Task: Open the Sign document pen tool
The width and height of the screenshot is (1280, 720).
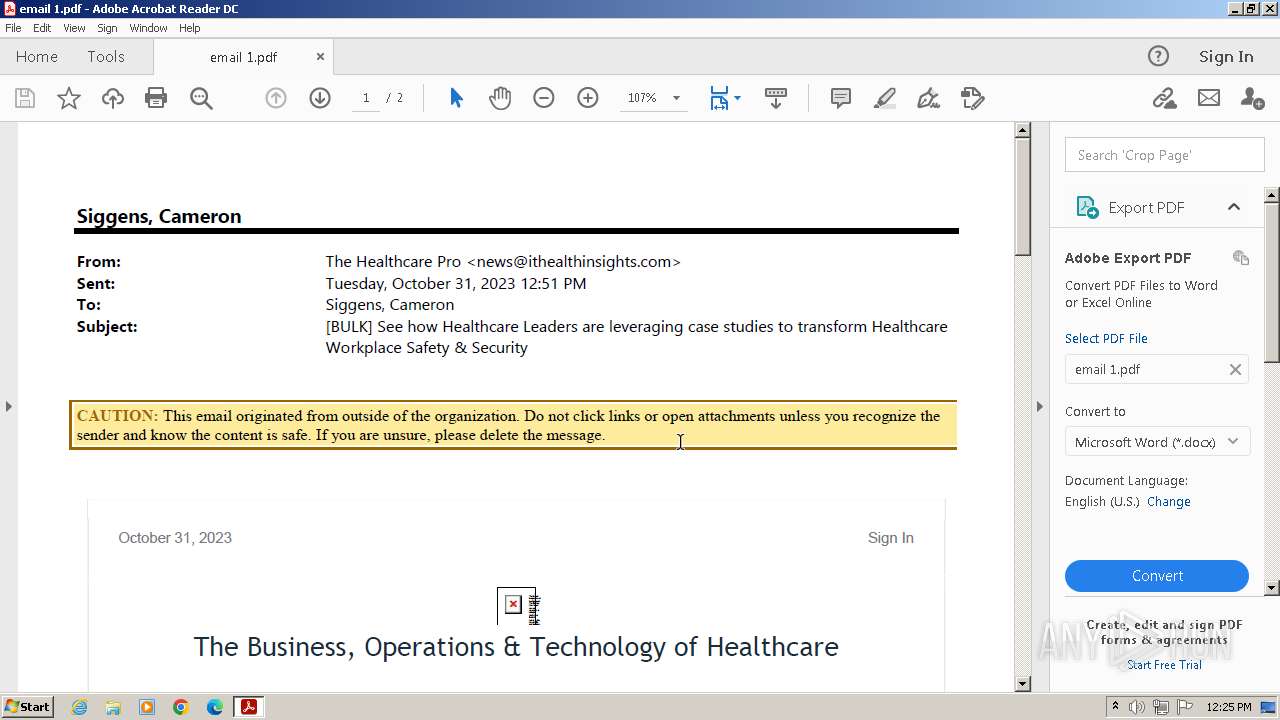Action: click(x=929, y=98)
